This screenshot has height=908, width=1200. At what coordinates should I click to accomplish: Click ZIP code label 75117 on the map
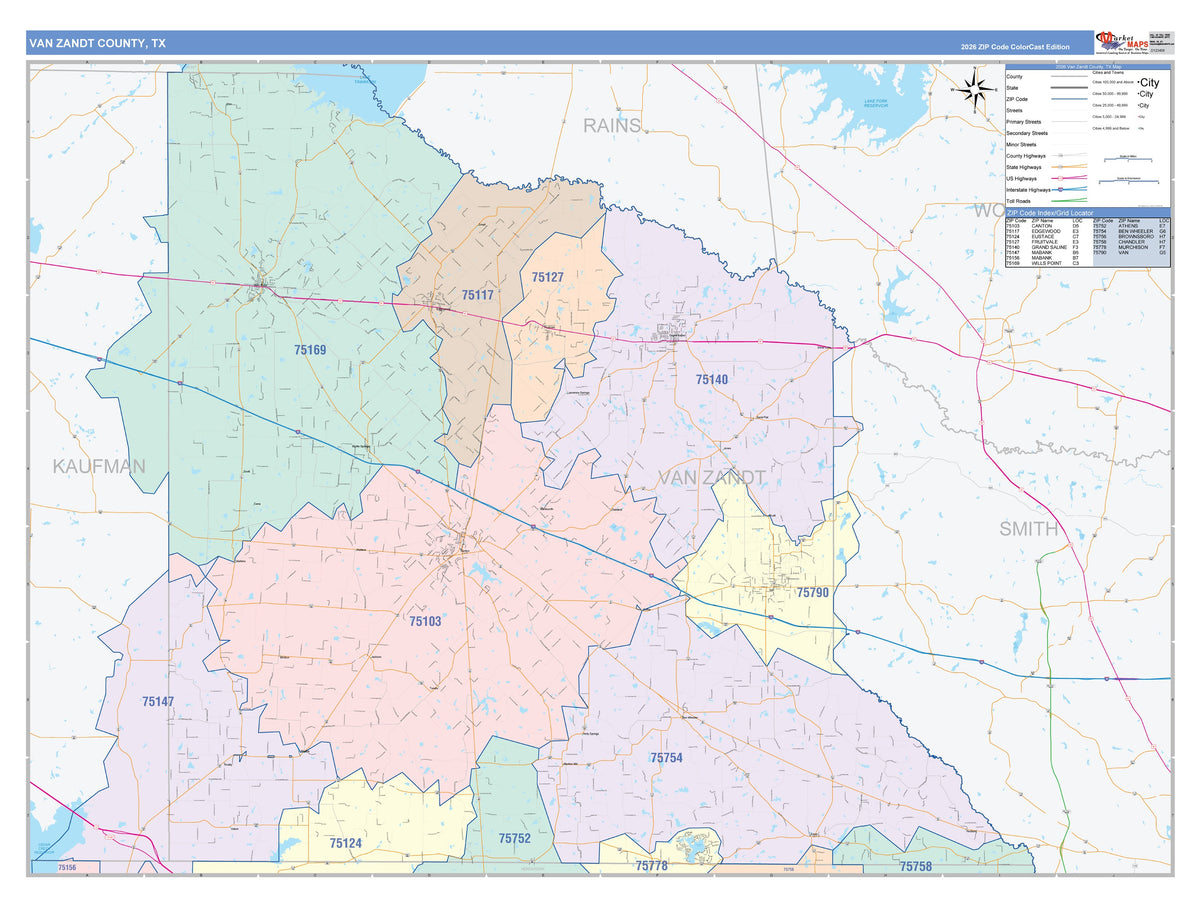click(478, 295)
